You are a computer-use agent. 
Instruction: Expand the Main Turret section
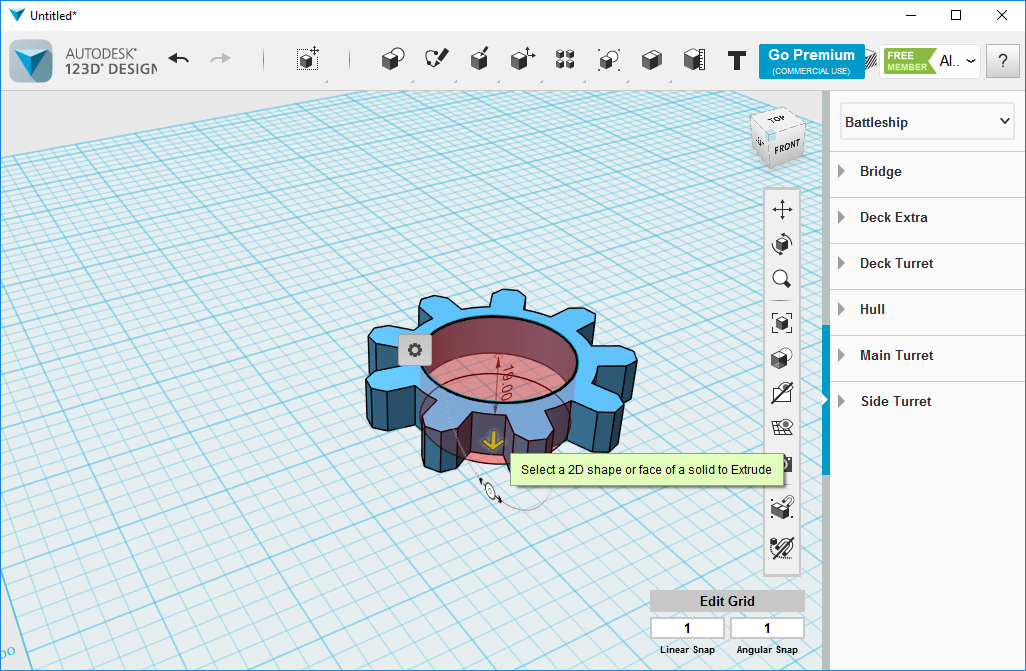(896, 355)
